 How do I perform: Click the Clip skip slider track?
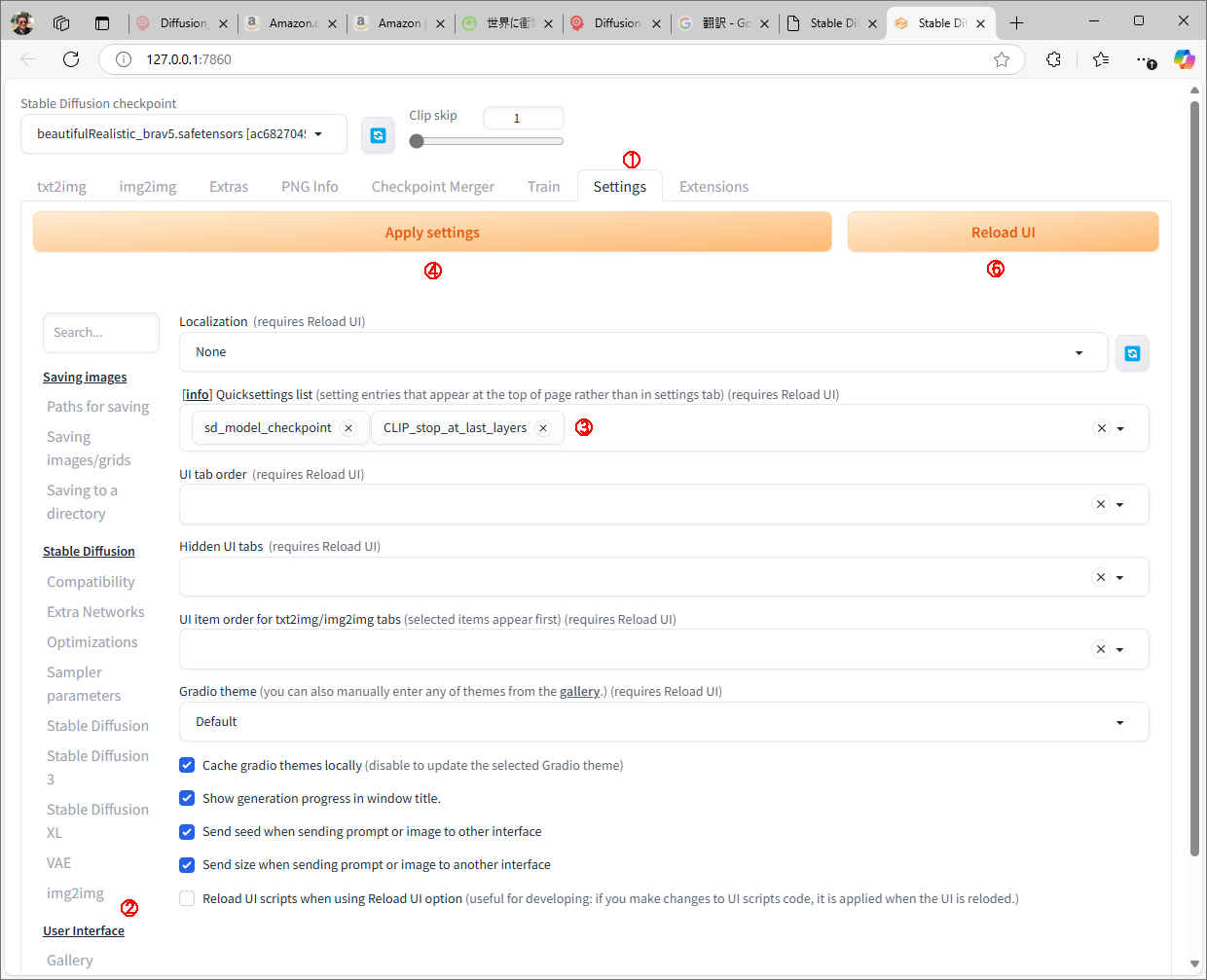pyautogui.click(x=492, y=141)
